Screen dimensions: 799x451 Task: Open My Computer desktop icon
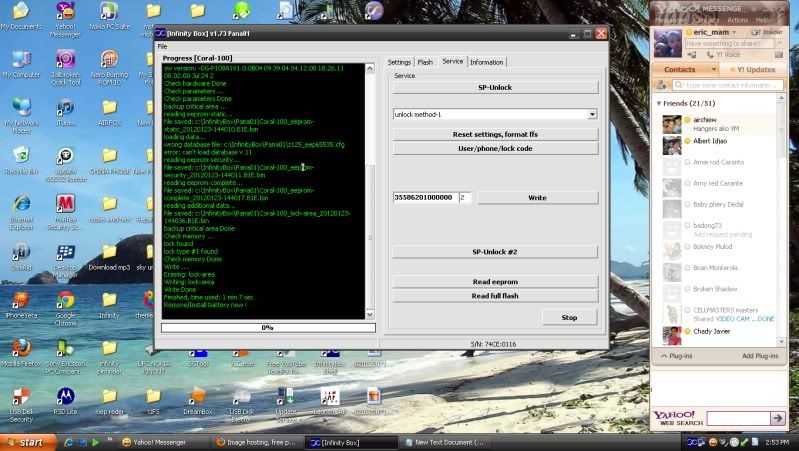21,64
